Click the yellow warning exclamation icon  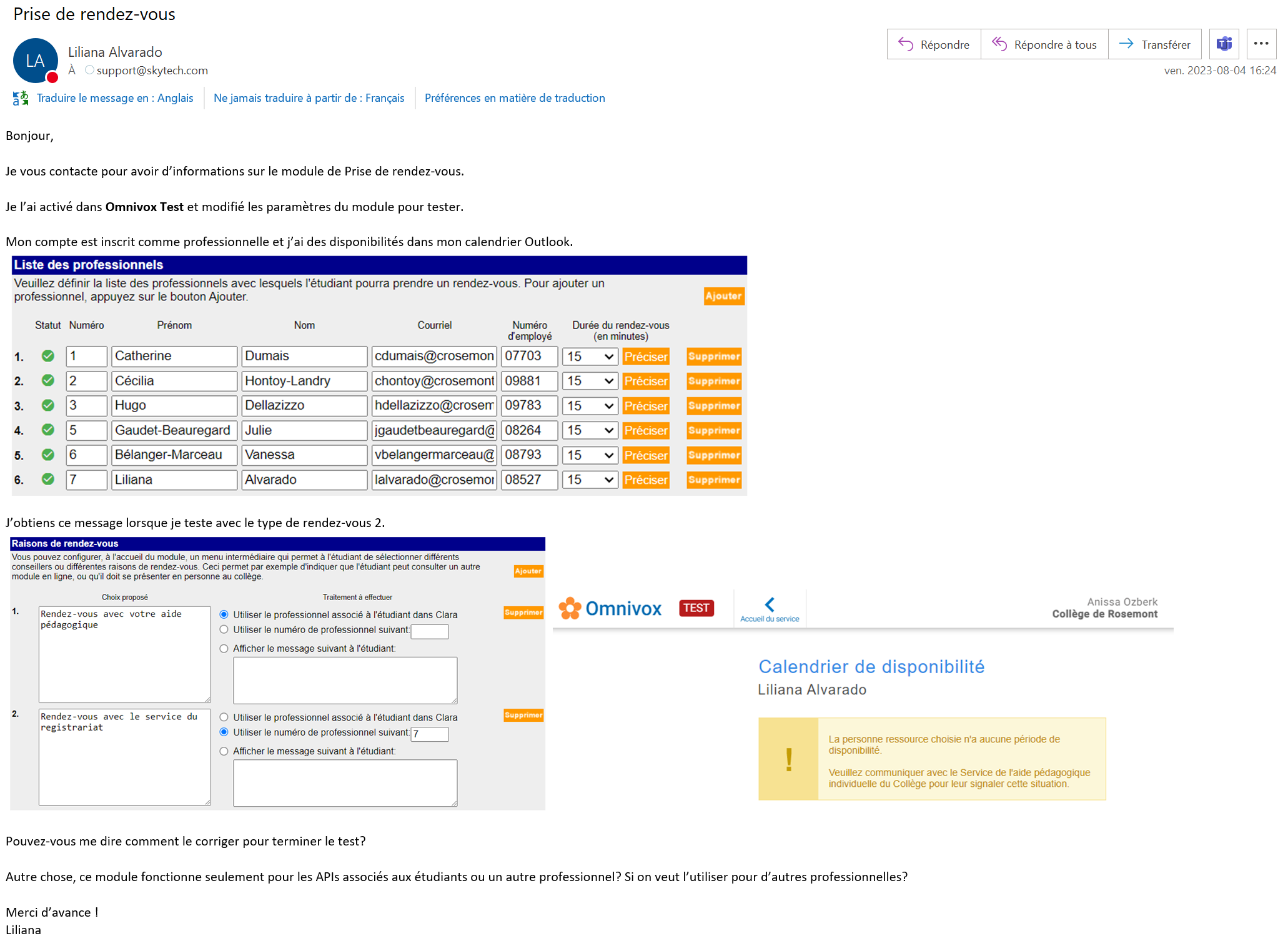[x=788, y=759]
